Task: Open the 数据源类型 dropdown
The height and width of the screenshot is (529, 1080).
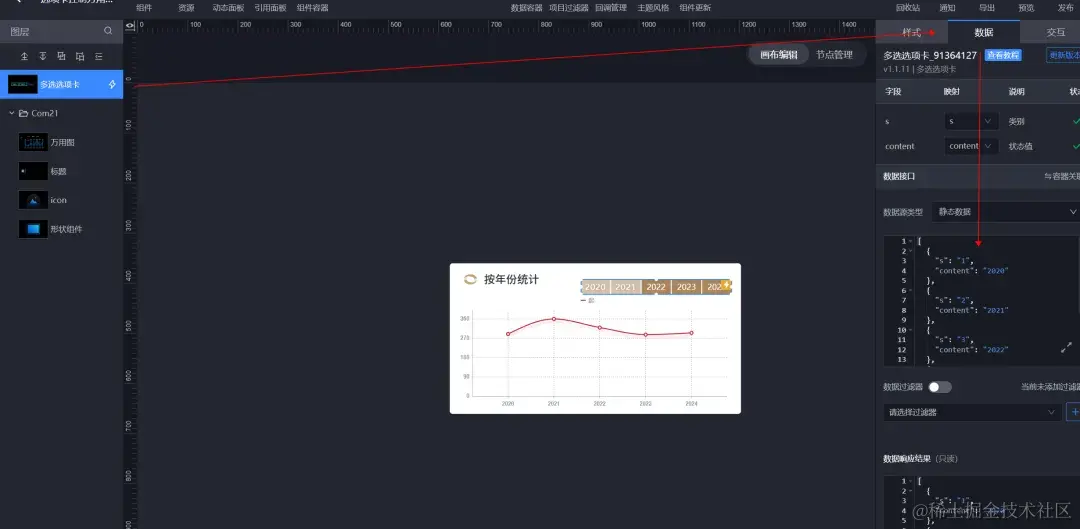Action: pos(1006,211)
